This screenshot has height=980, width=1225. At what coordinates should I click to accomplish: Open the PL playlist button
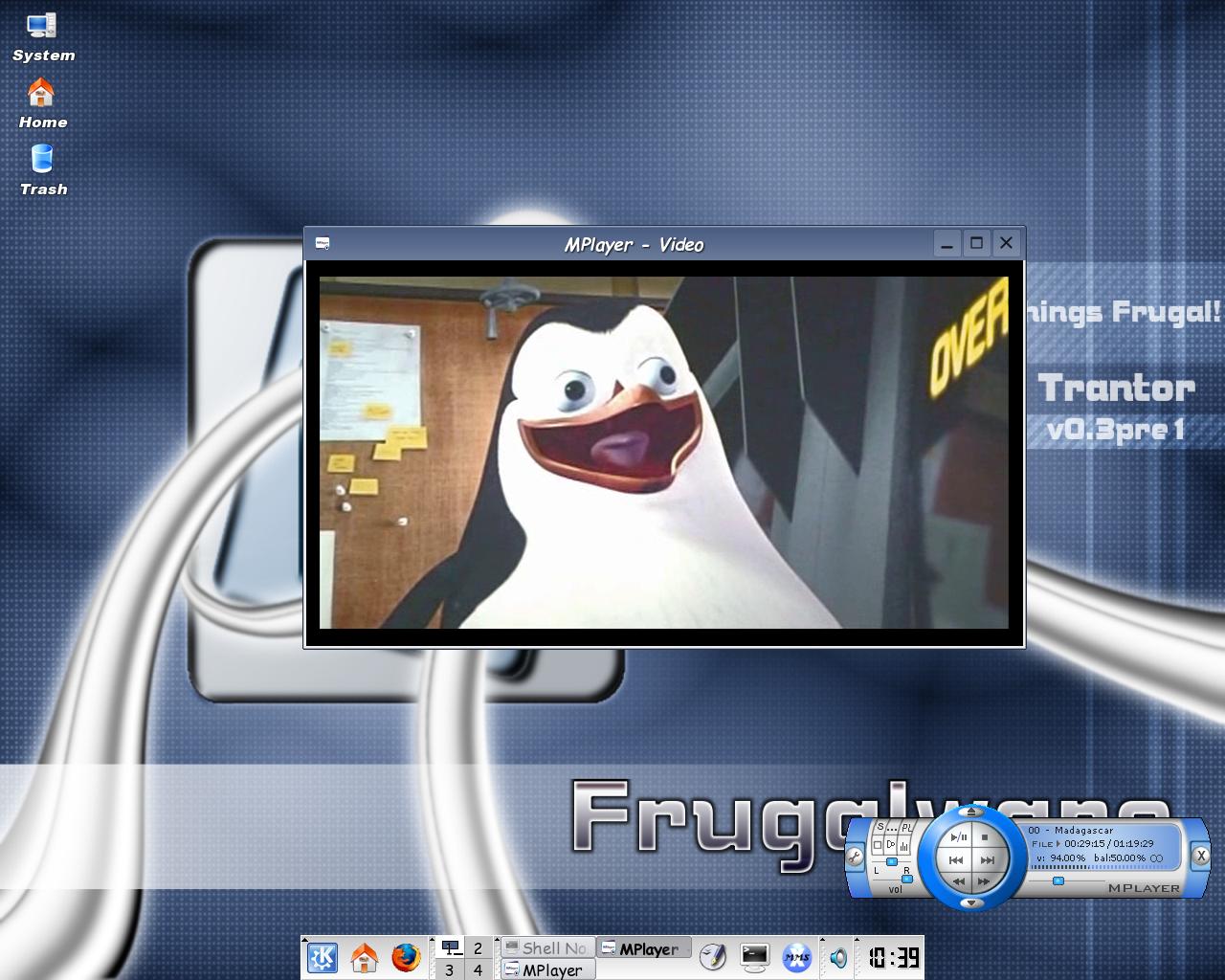click(907, 828)
